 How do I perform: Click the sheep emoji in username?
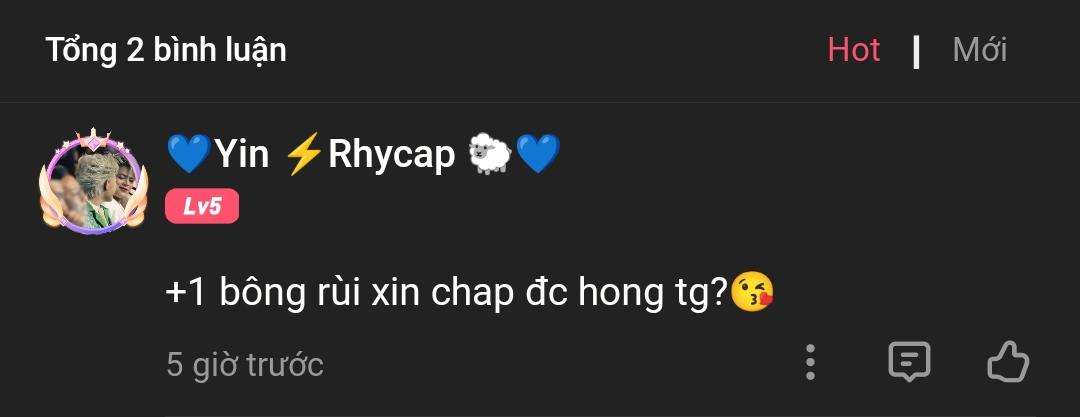489,154
